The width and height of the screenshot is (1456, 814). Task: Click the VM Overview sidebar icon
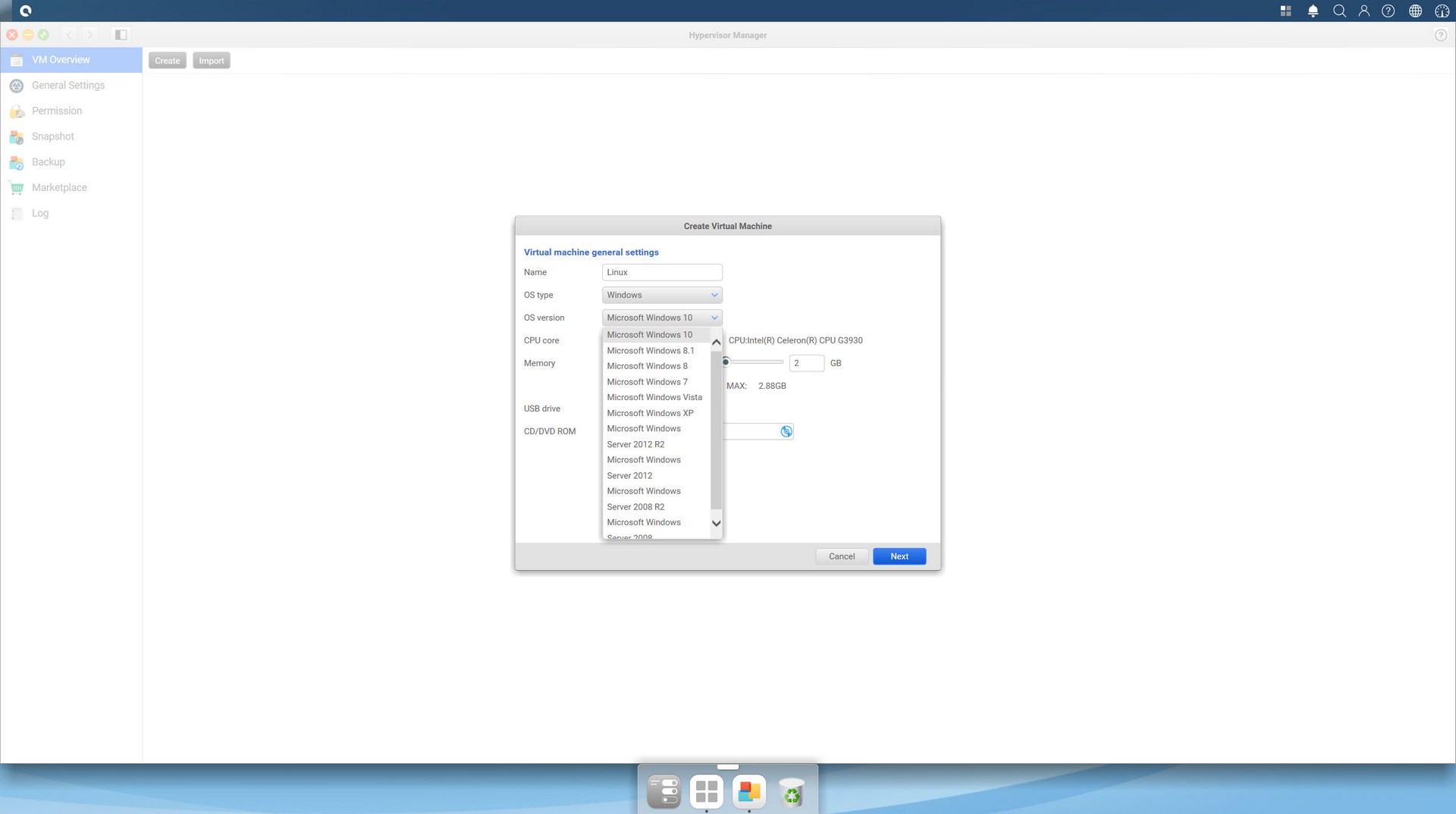pos(17,60)
